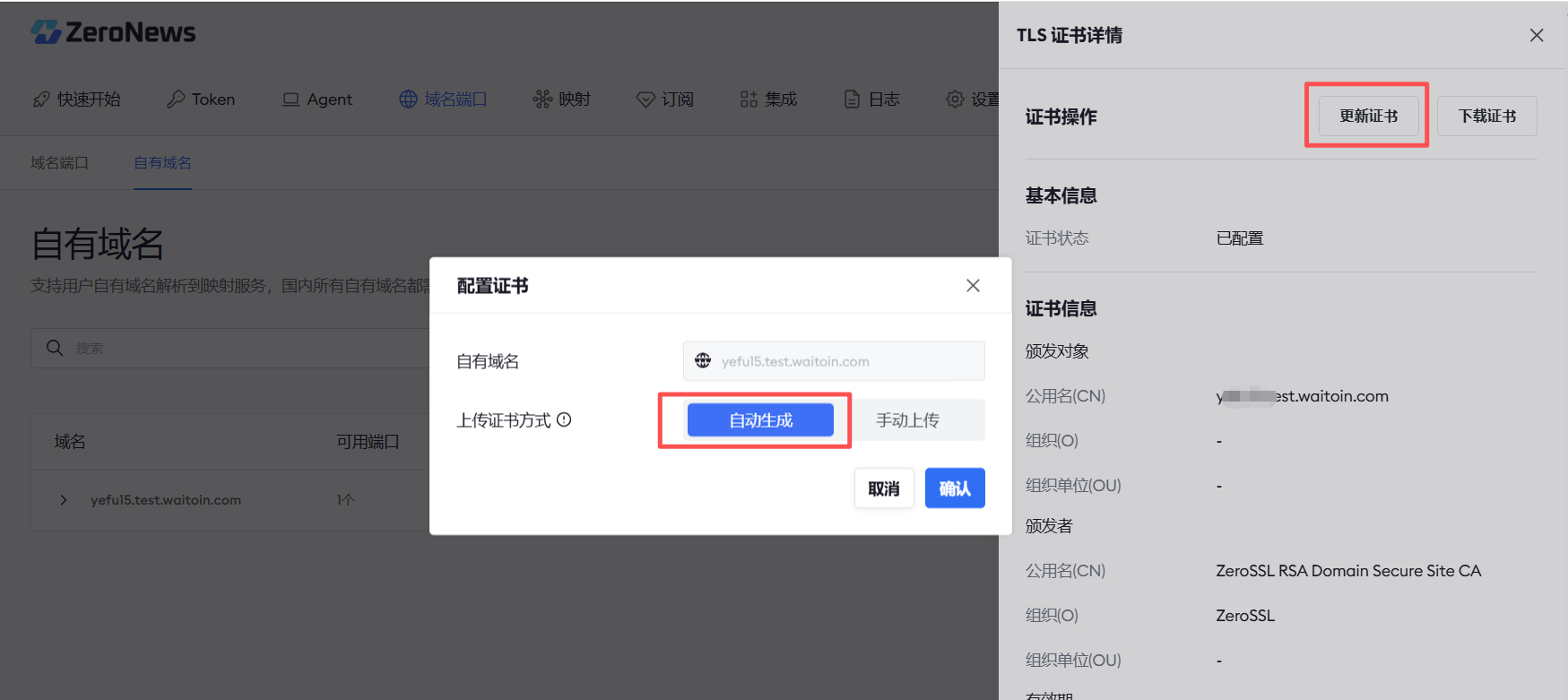The image size is (1568, 700).
Task: Select 自动生成 certificate upload method
Action: click(x=760, y=420)
